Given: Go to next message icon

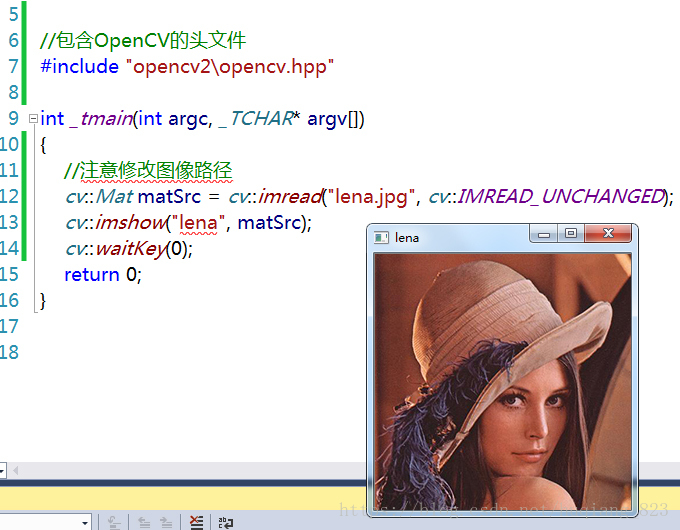Looking at the screenshot, I should click(166, 523).
